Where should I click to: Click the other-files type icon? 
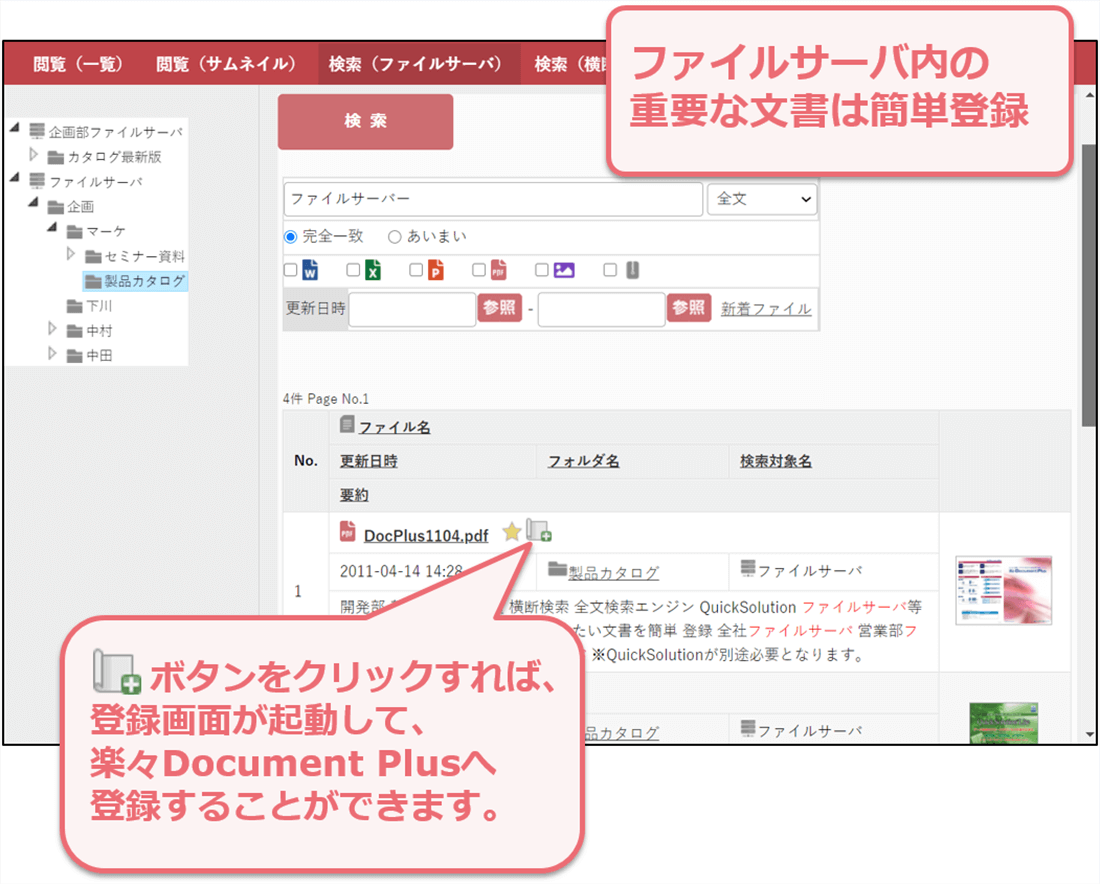click(x=632, y=269)
